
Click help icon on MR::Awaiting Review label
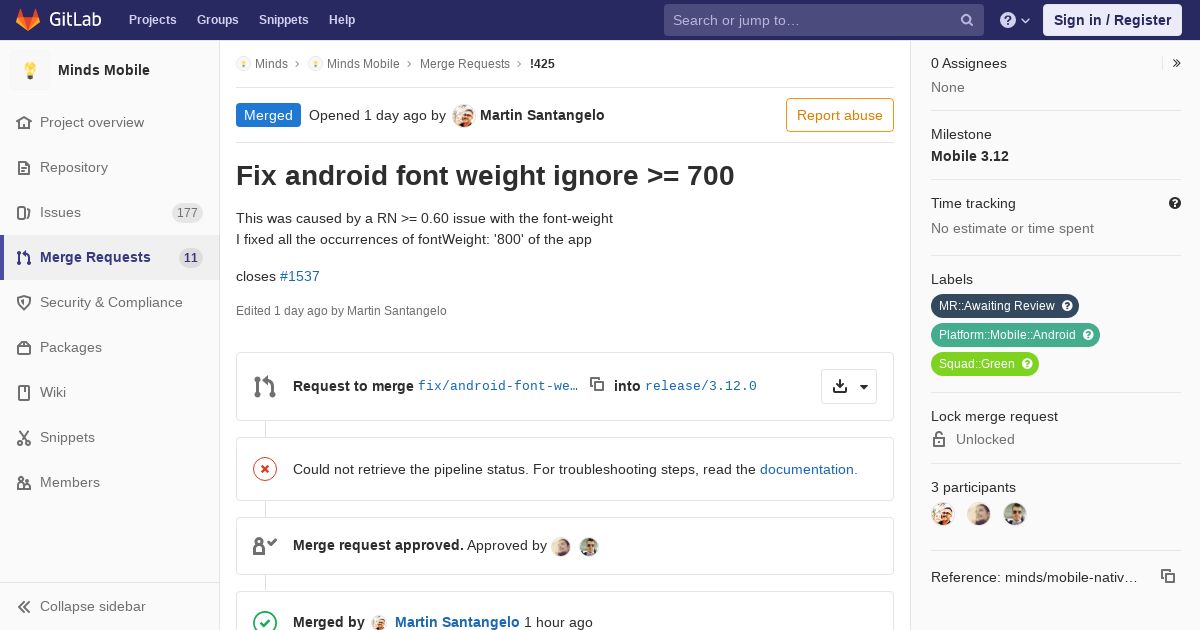(1067, 306)
